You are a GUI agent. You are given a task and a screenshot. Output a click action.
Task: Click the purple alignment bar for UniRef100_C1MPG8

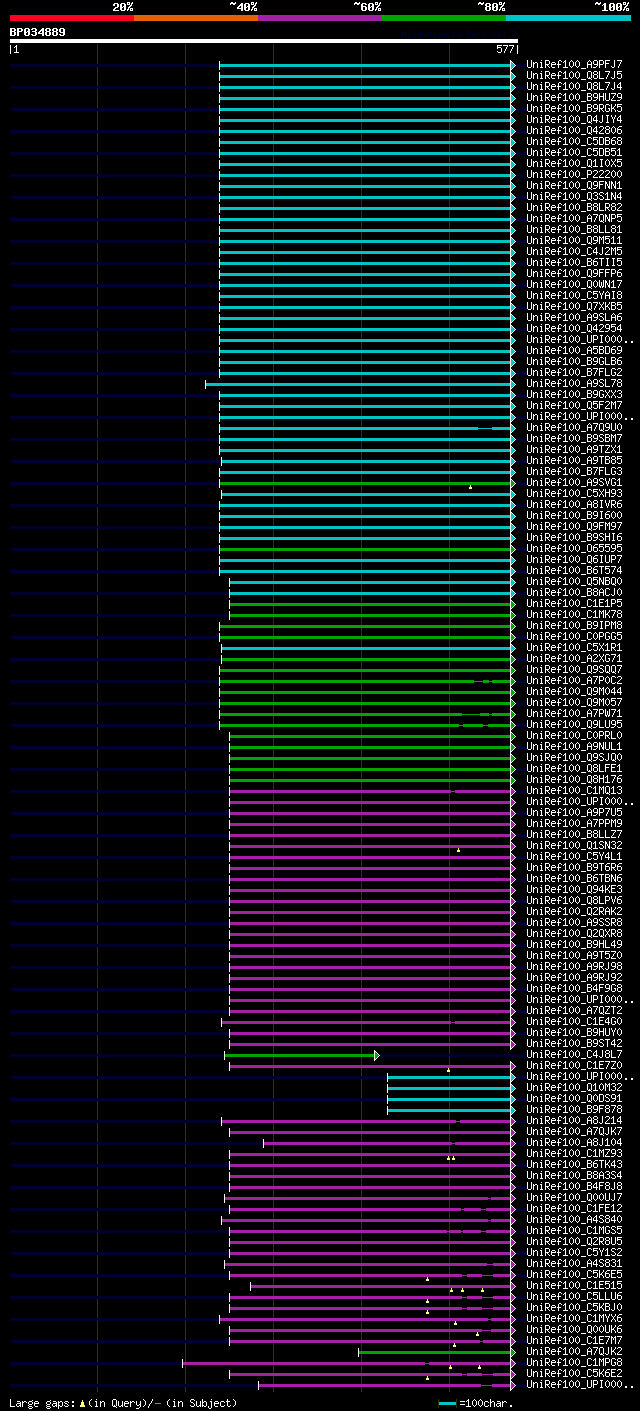click(347, 1362)
